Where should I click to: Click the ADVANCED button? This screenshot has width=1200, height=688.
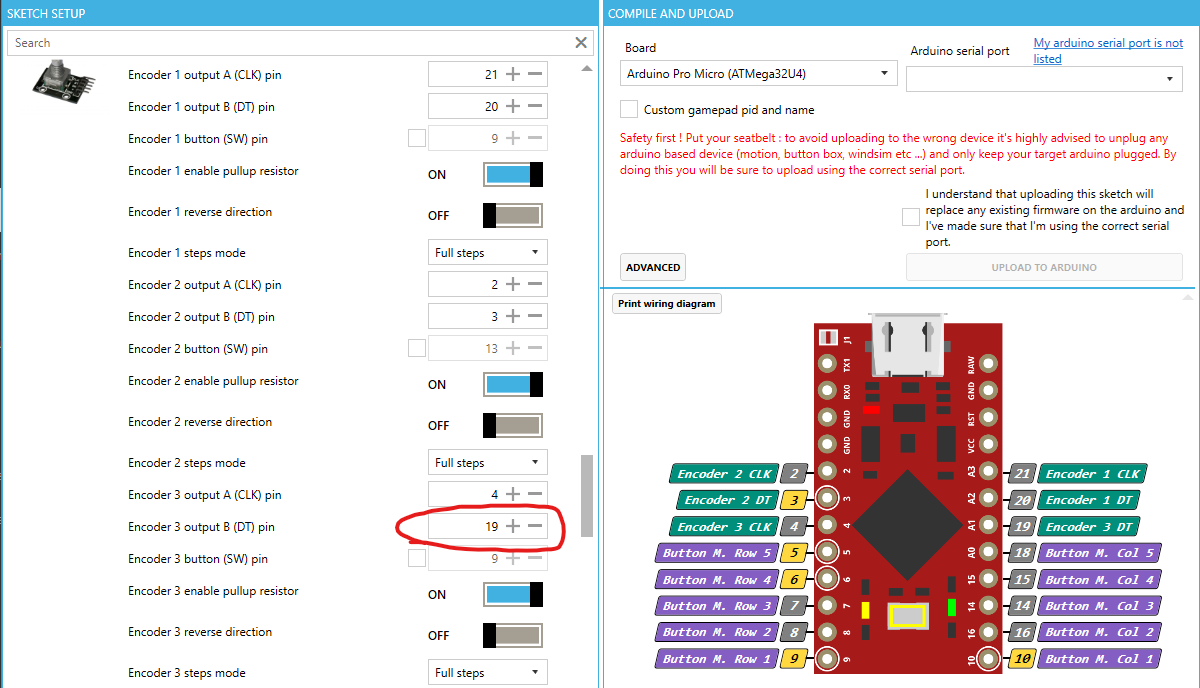[652, 267]
